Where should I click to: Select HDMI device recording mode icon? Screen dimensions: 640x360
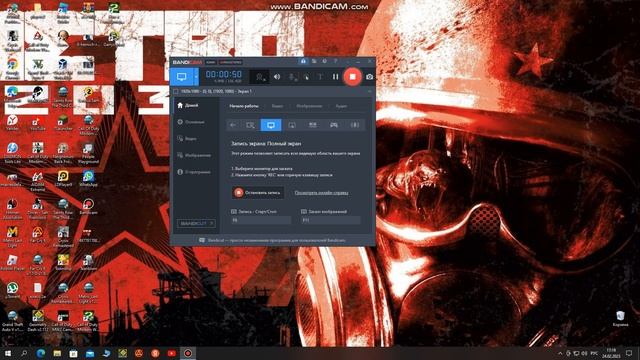355,125
